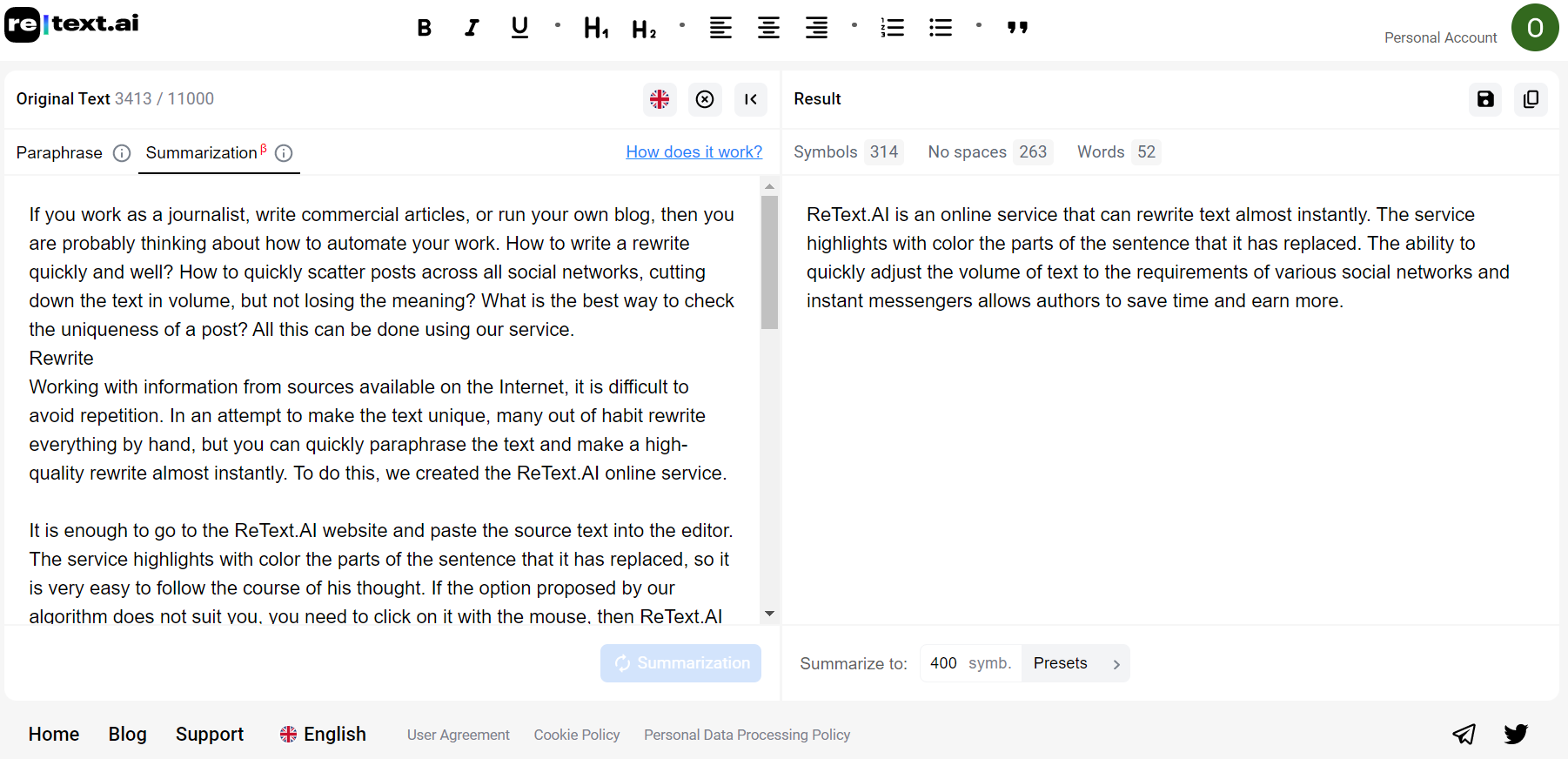Go to Home in the footer
The height and width of the screenshot is (759, 1568).
pyautogui.click(x=54, y=734)
